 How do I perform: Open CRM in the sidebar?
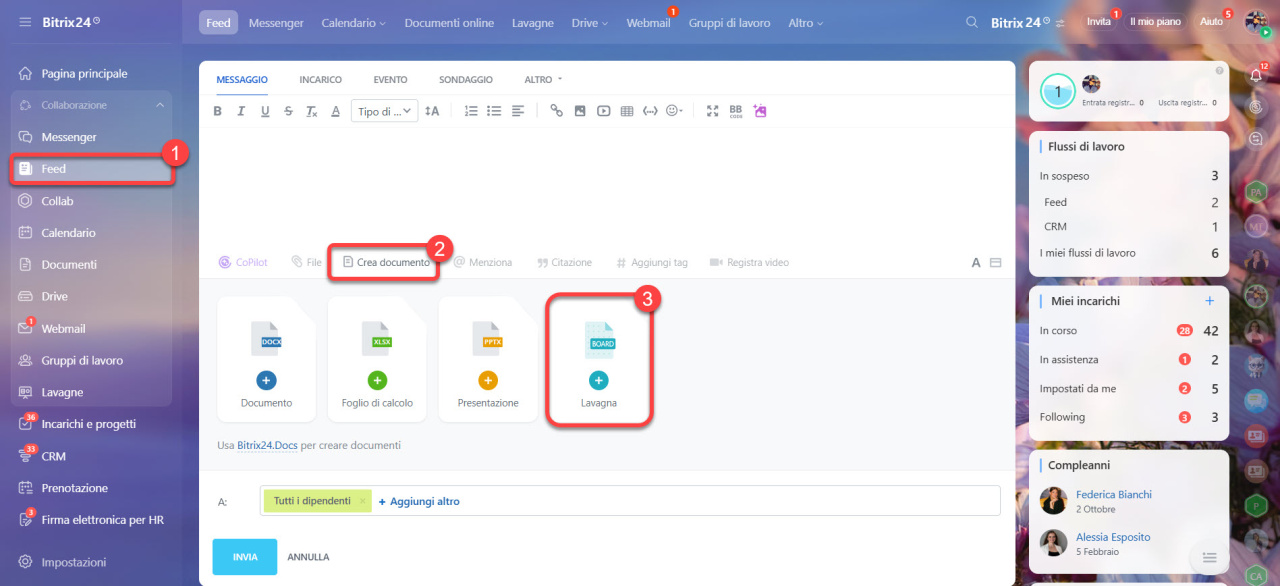coord(53,456)
